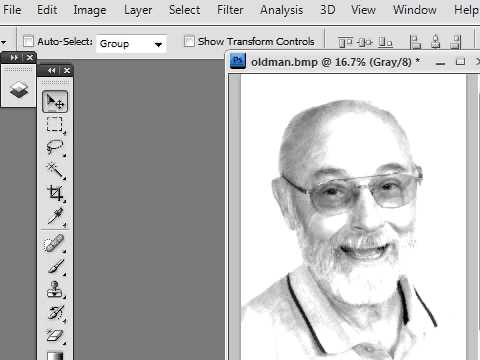Close the collapsed panel dock
The image size is (480, 360).
[x=30, y=57]
